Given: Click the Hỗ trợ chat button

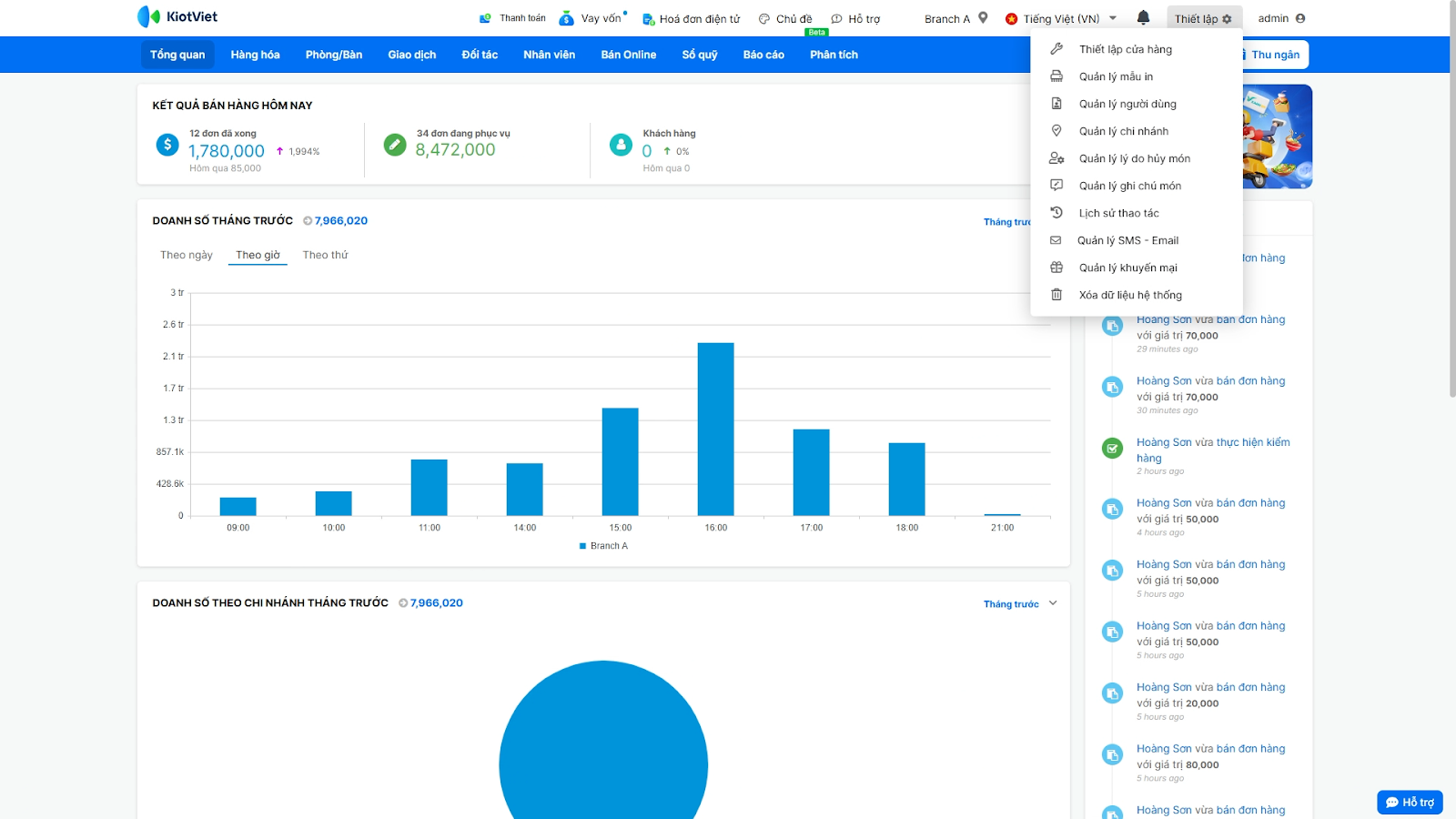Looking at the screenshot, I should [1410, 802].
